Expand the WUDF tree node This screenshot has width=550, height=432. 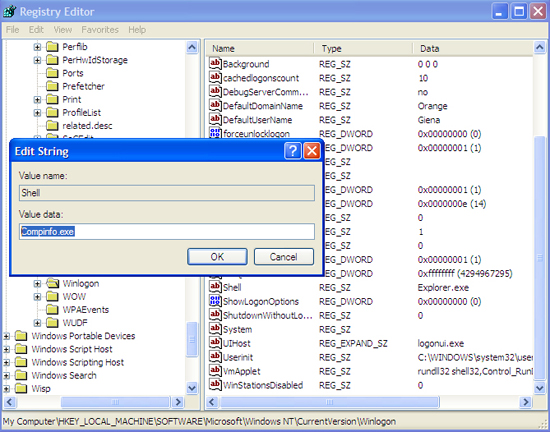point(37,323)
